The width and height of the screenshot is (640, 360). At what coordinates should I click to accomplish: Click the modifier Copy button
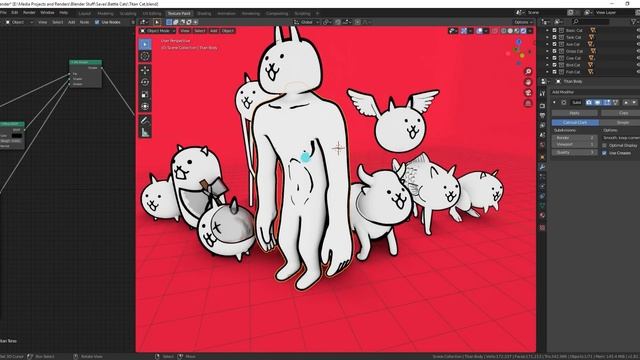point(620,113)
